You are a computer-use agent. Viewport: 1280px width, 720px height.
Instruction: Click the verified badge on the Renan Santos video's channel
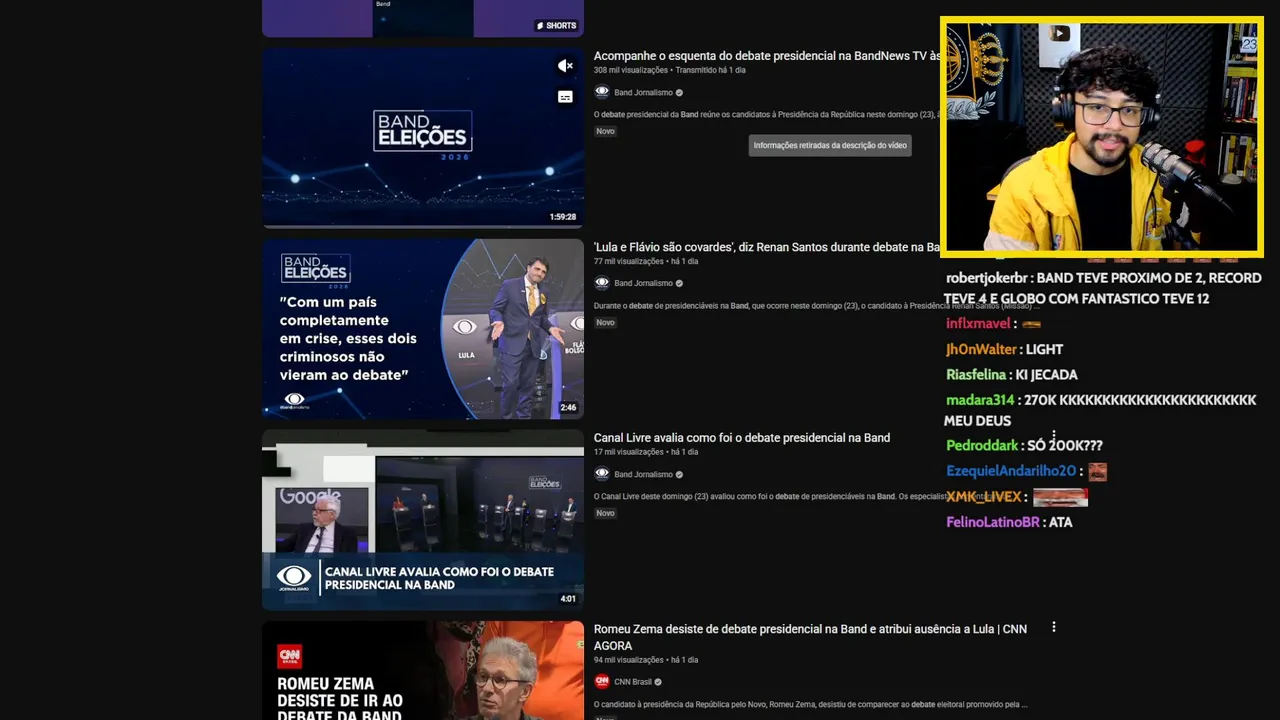click(x=680, y=283)
